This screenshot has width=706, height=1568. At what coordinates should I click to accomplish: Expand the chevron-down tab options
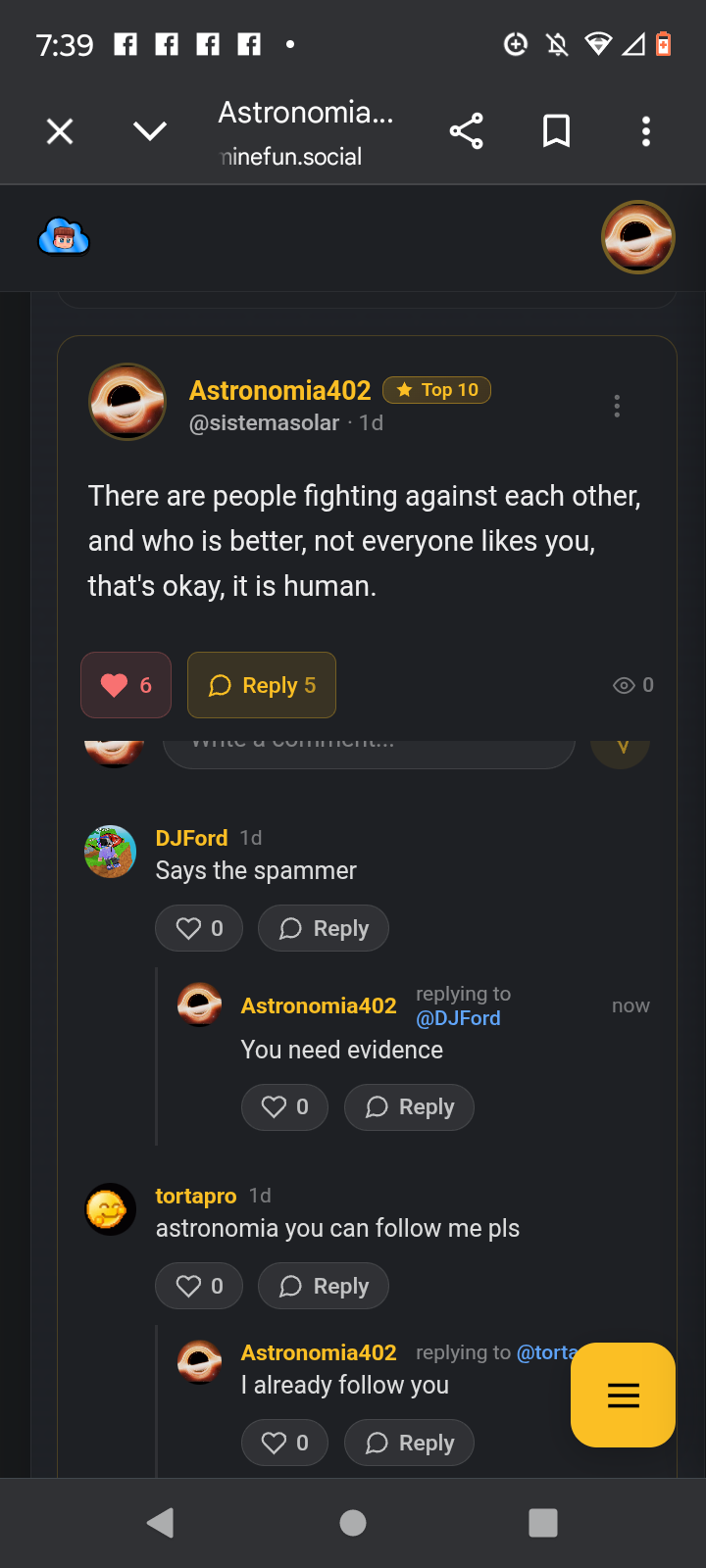coord(150,131)
